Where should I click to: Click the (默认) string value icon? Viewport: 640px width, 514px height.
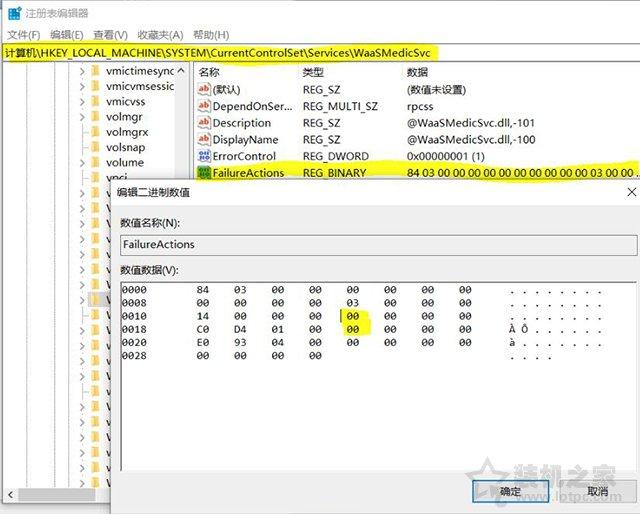point(204,89)
